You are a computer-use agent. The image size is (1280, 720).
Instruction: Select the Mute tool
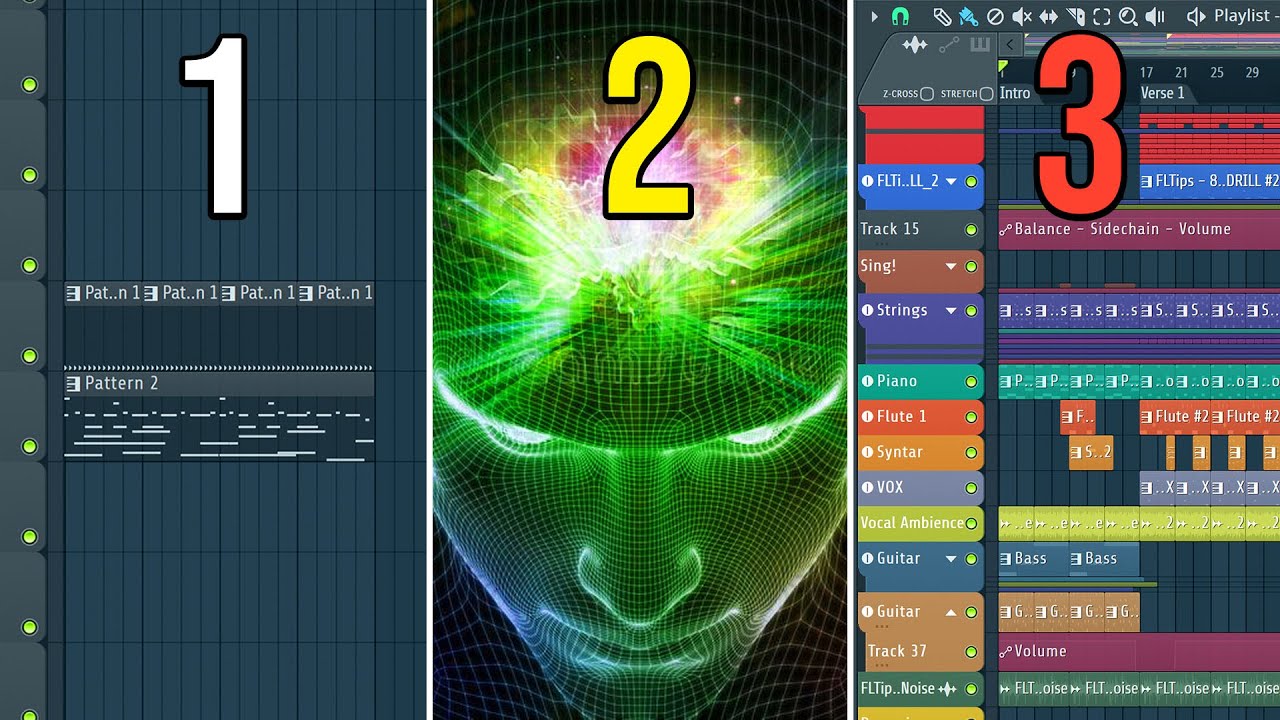tap(1022, 16)
